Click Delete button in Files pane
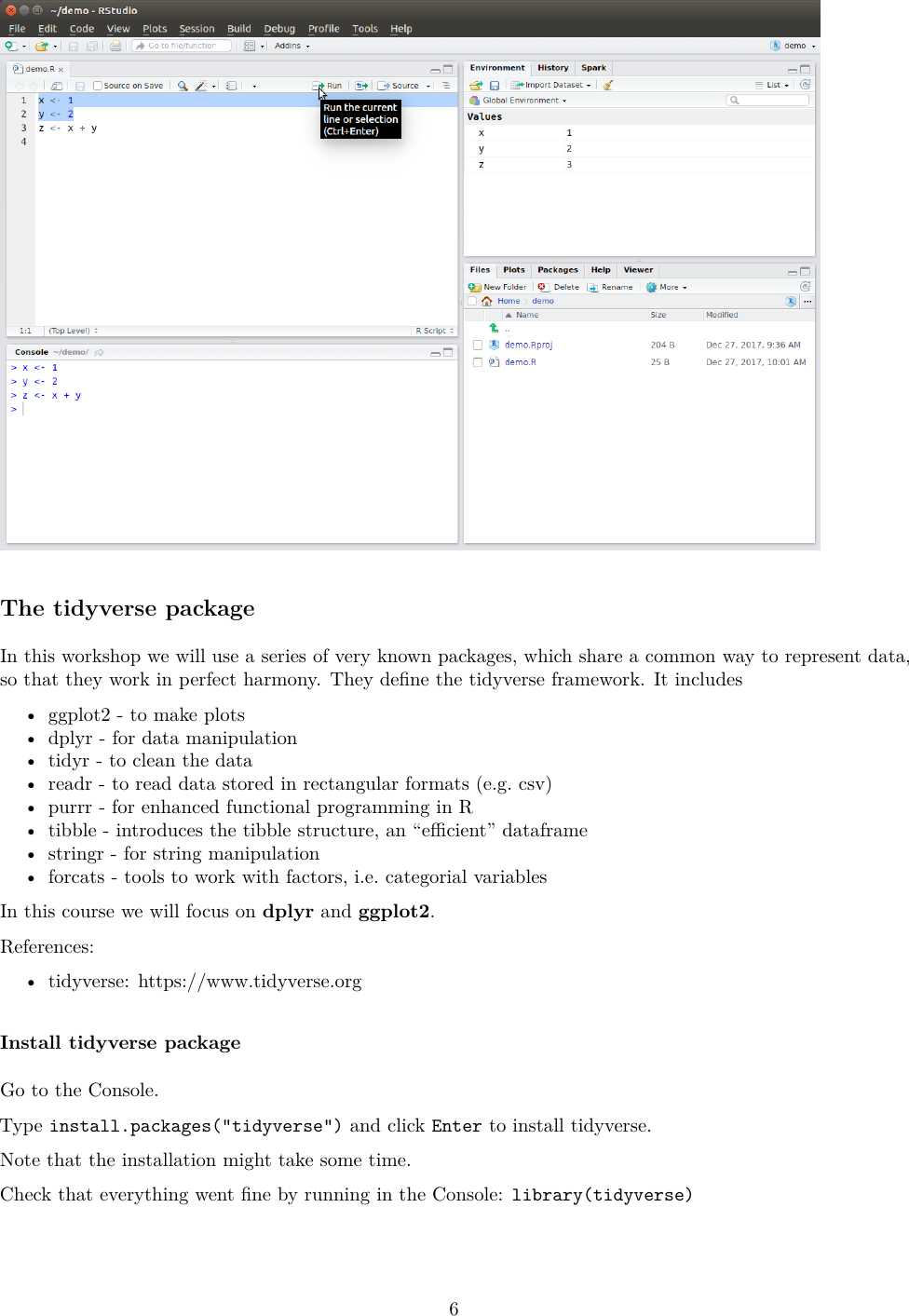Screen dimensions: 909x1316 [559, 287]
